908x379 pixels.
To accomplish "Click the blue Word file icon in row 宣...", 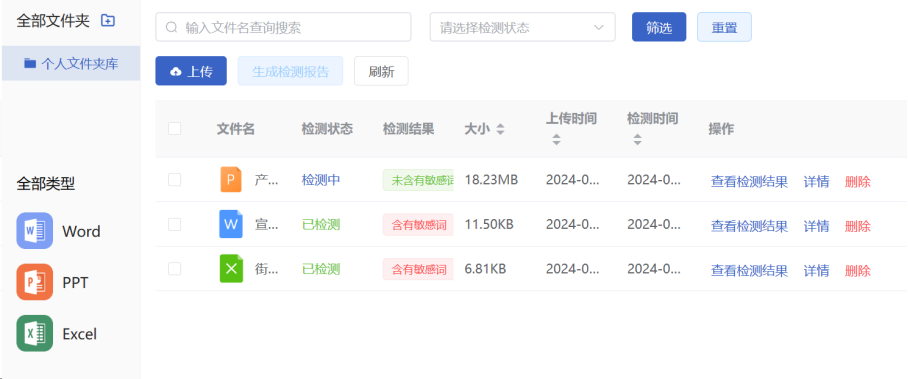I will pyautogui.click(x=231, y=224).
